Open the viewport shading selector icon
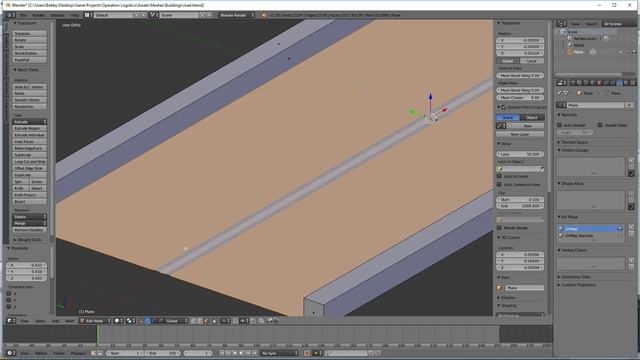The image size is (640, 360). 118,321
